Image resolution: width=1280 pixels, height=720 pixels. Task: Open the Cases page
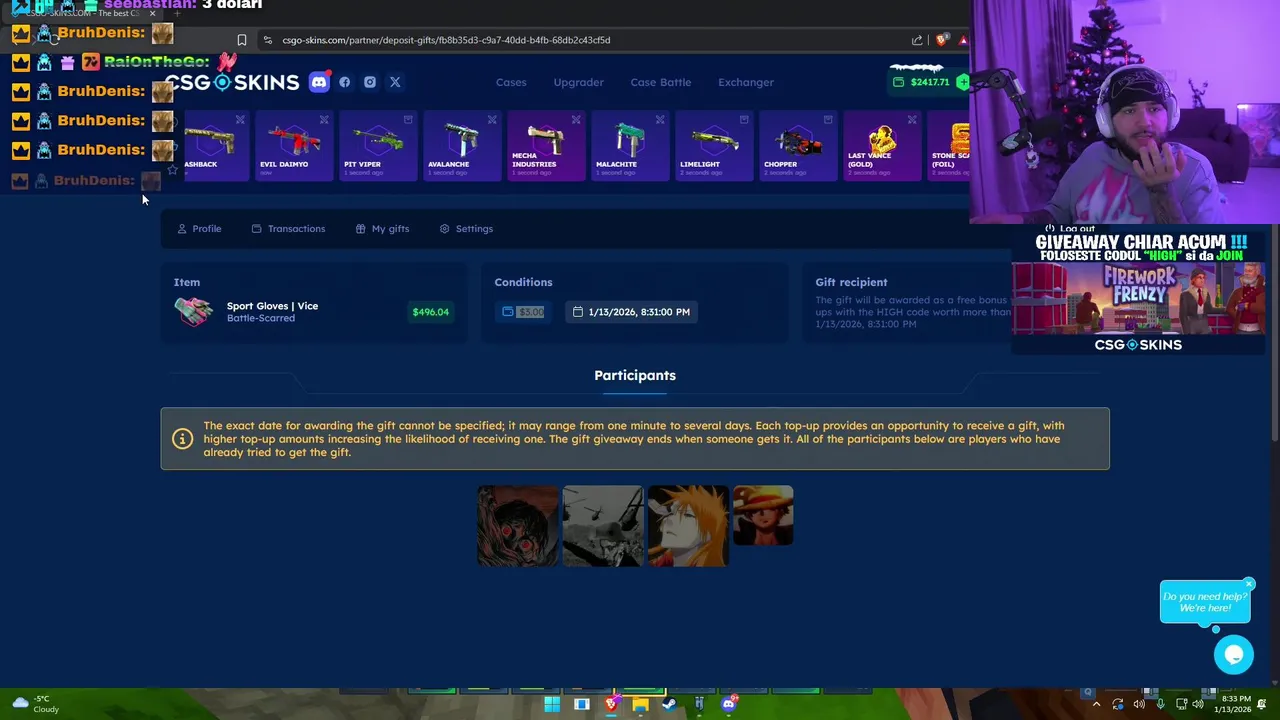coord(511,82)
